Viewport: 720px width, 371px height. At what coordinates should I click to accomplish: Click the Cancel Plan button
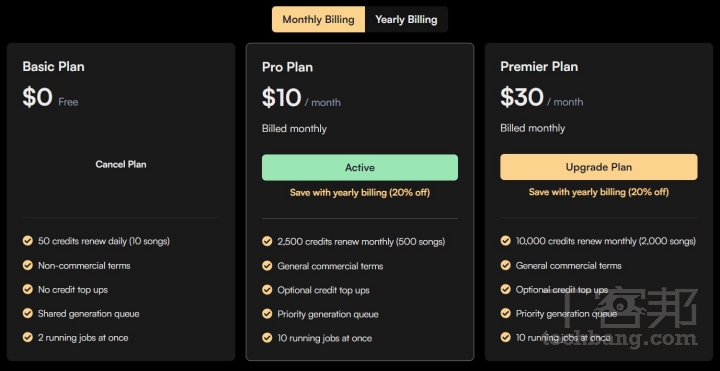[121, 164]
